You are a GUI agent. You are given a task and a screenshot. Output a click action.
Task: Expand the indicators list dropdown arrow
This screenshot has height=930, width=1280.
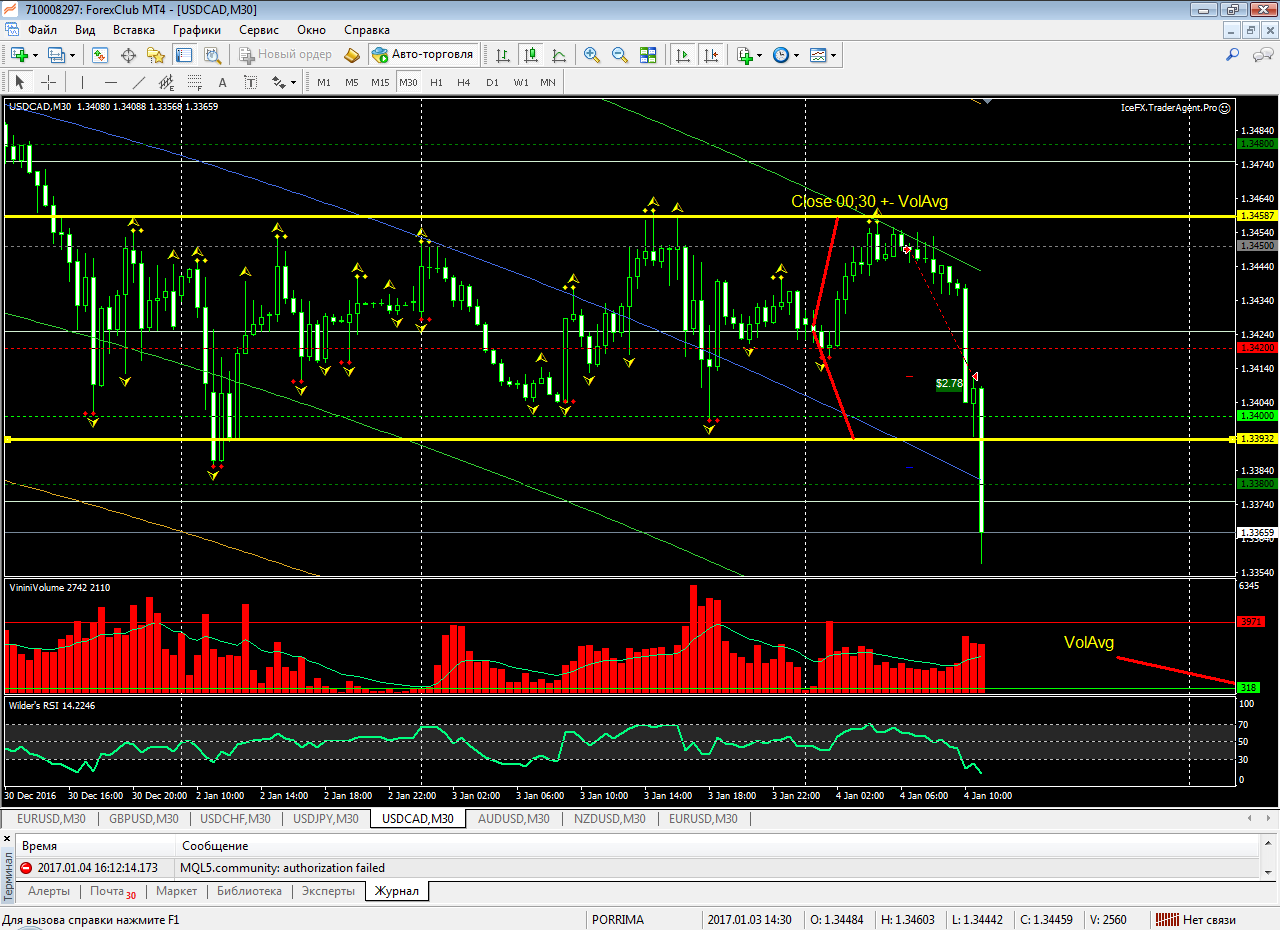tap(760, 55)
